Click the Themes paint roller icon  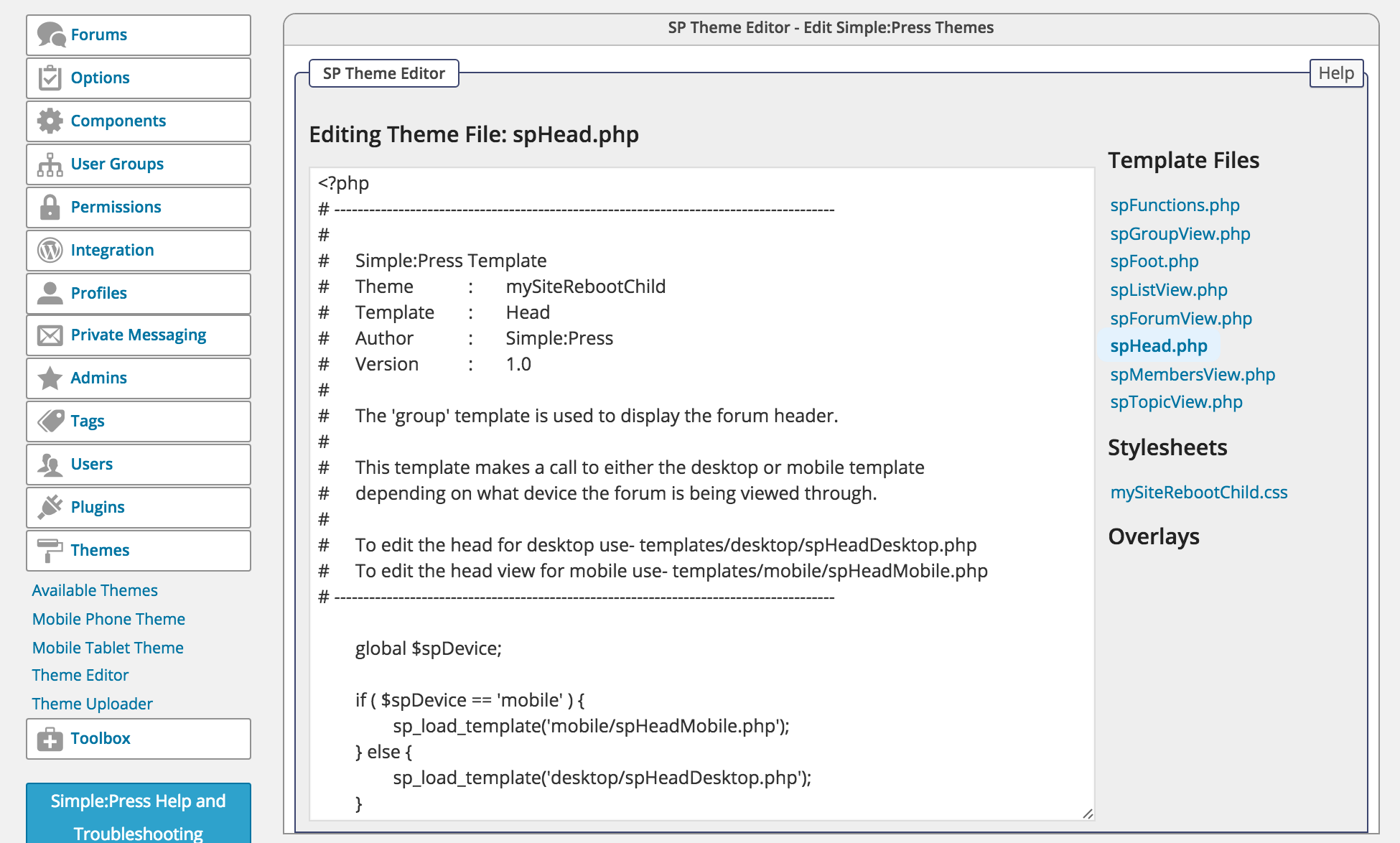pos(50,550)
